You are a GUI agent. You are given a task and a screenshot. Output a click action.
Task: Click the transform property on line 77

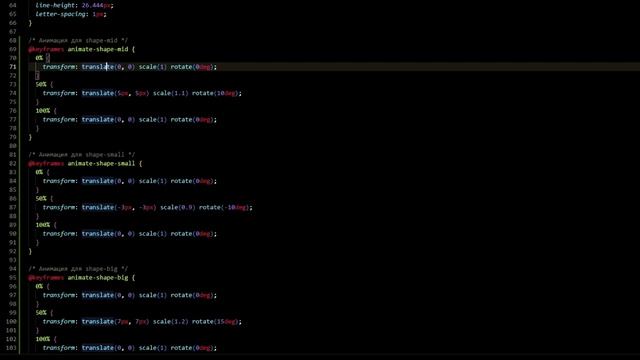click(x=59, y=120)
